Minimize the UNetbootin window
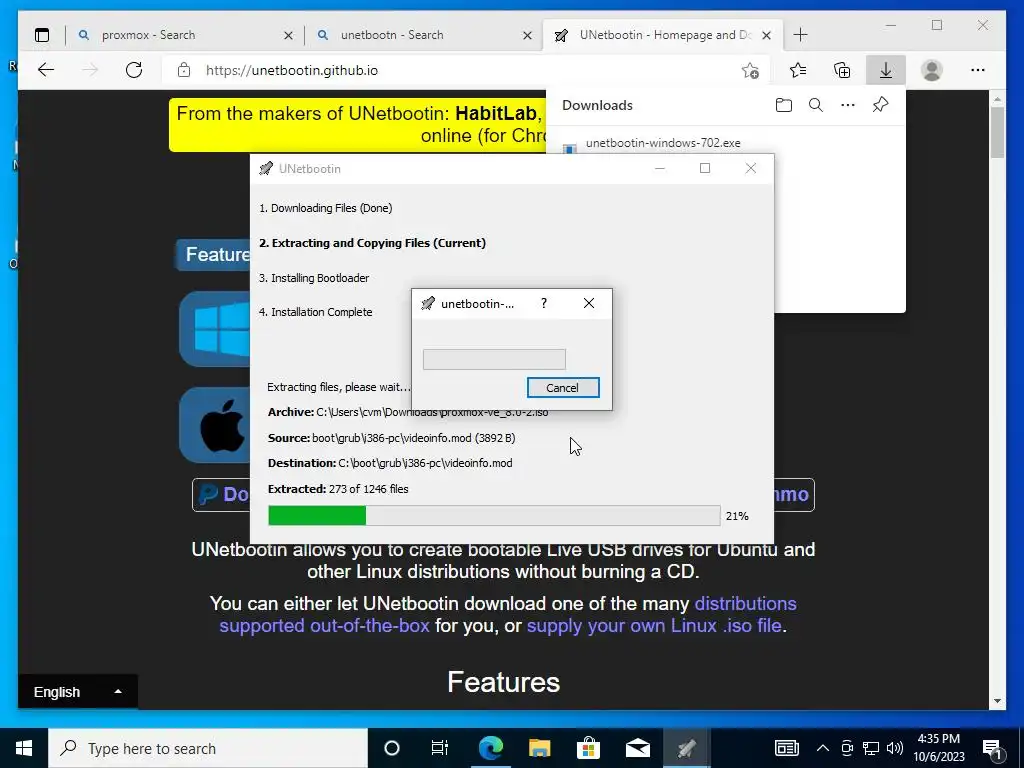1024x768 pixels. 660,168
